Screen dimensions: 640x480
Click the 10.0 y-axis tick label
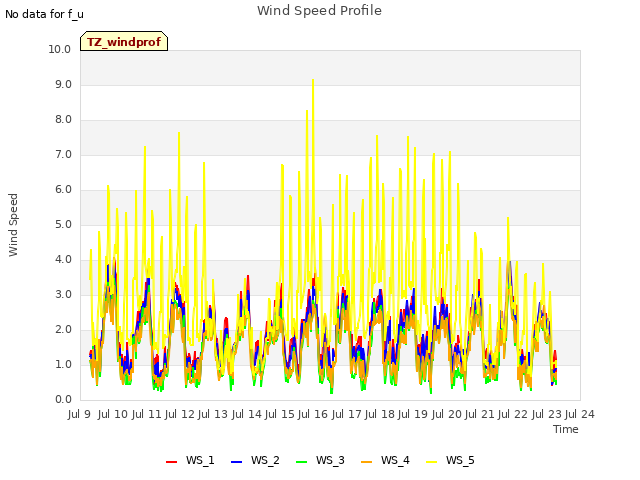click(60, 49)
